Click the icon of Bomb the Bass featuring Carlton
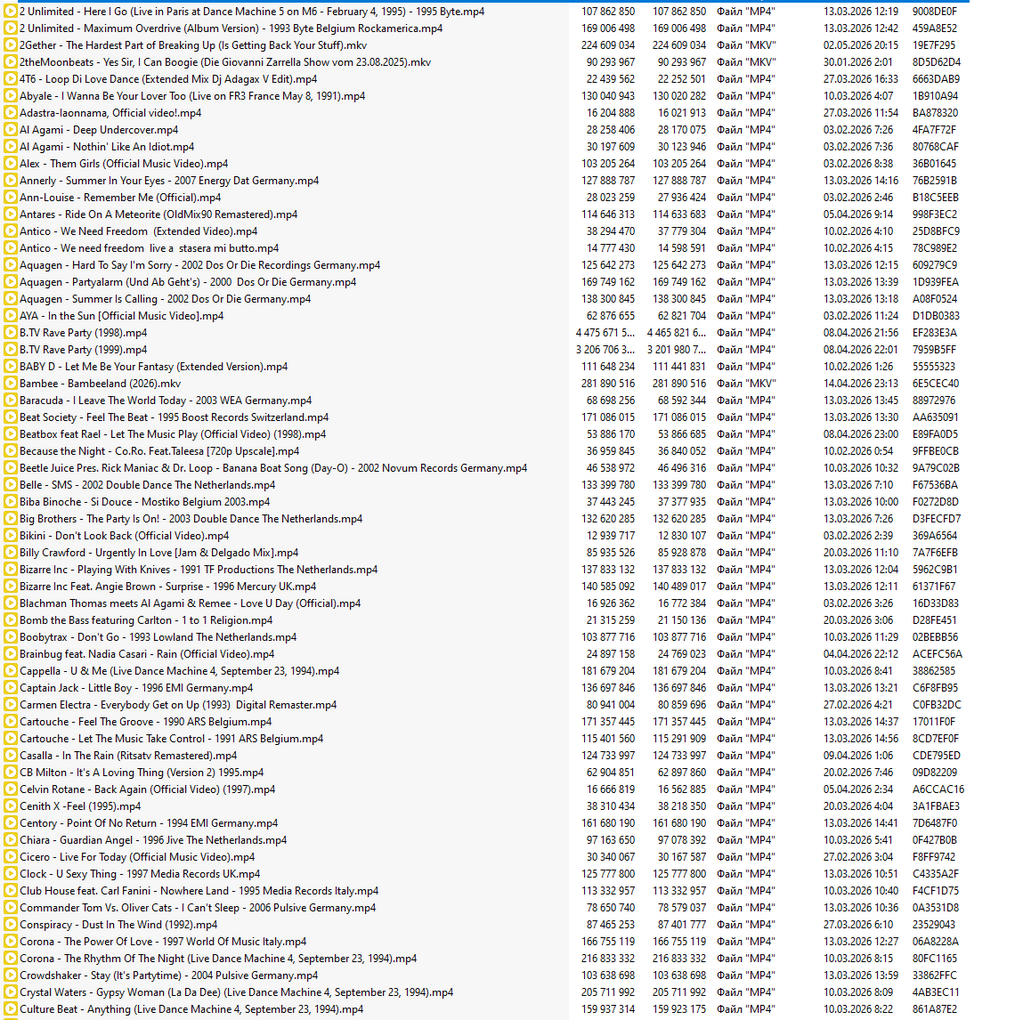 (x=10, y=620)
